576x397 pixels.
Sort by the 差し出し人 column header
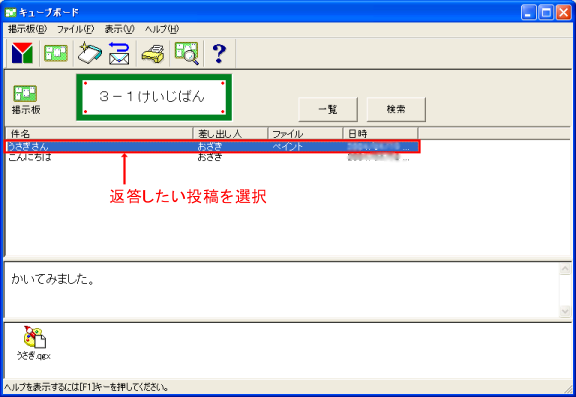[x=230, y=133]
